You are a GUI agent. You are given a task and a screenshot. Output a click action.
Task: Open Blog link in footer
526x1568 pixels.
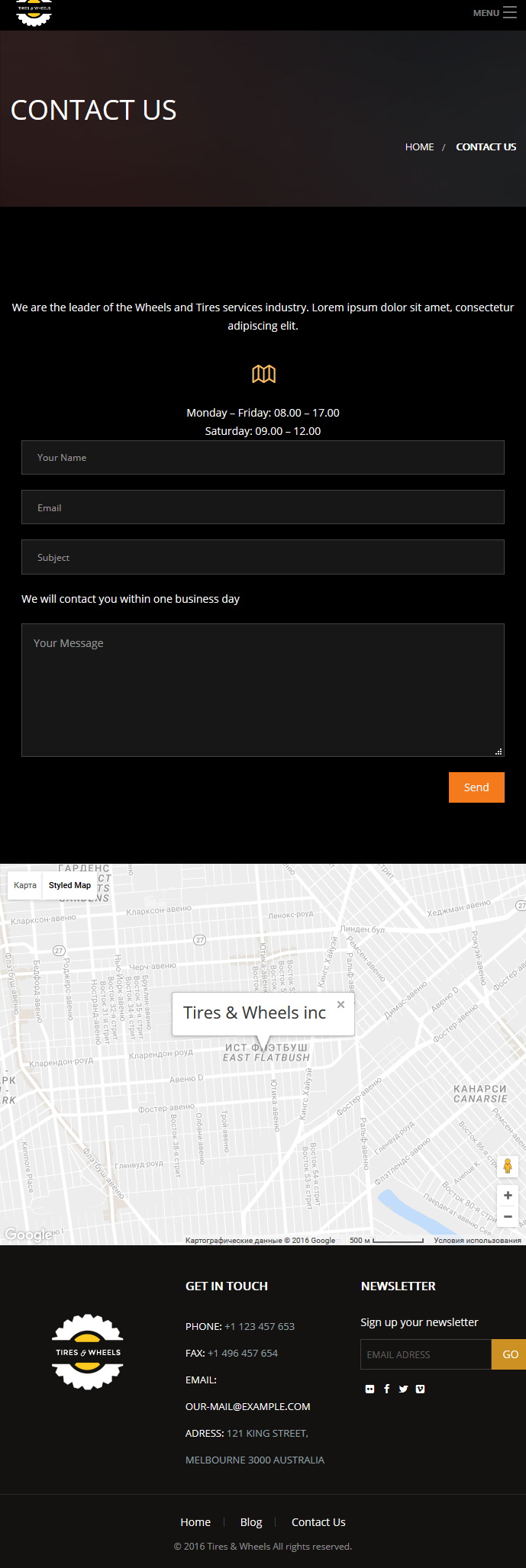pos(251,1521)
